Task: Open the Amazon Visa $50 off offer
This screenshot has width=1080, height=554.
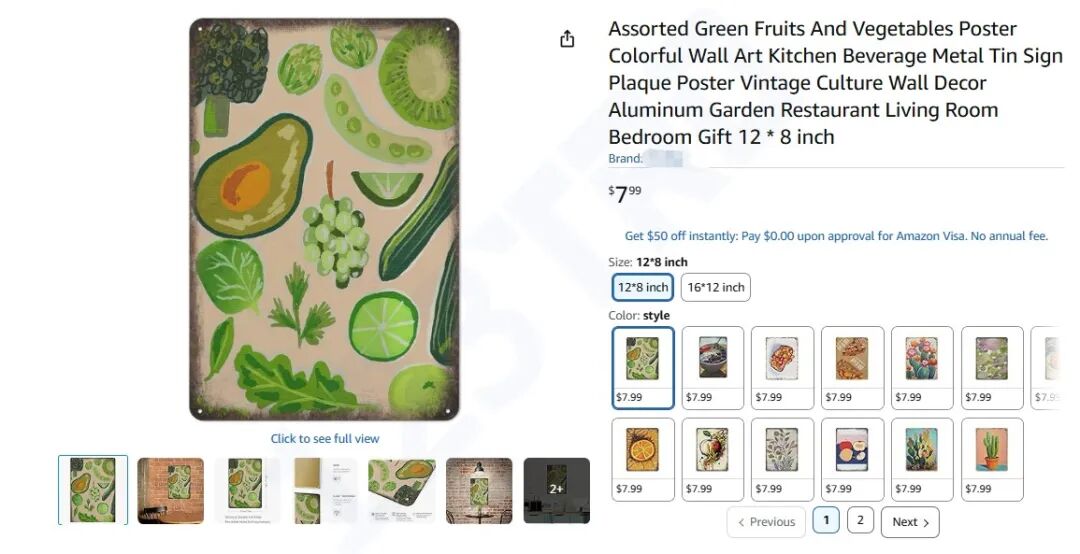Action: (836, 236)
